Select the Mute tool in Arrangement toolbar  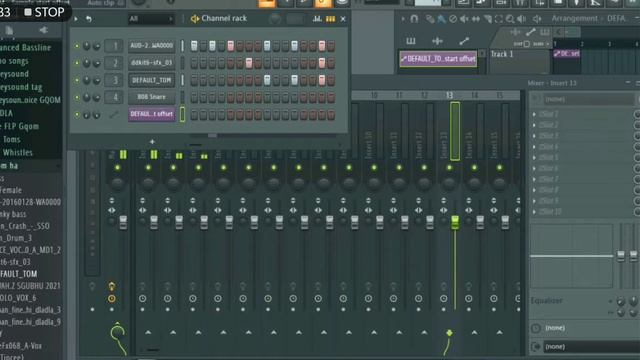464,19
